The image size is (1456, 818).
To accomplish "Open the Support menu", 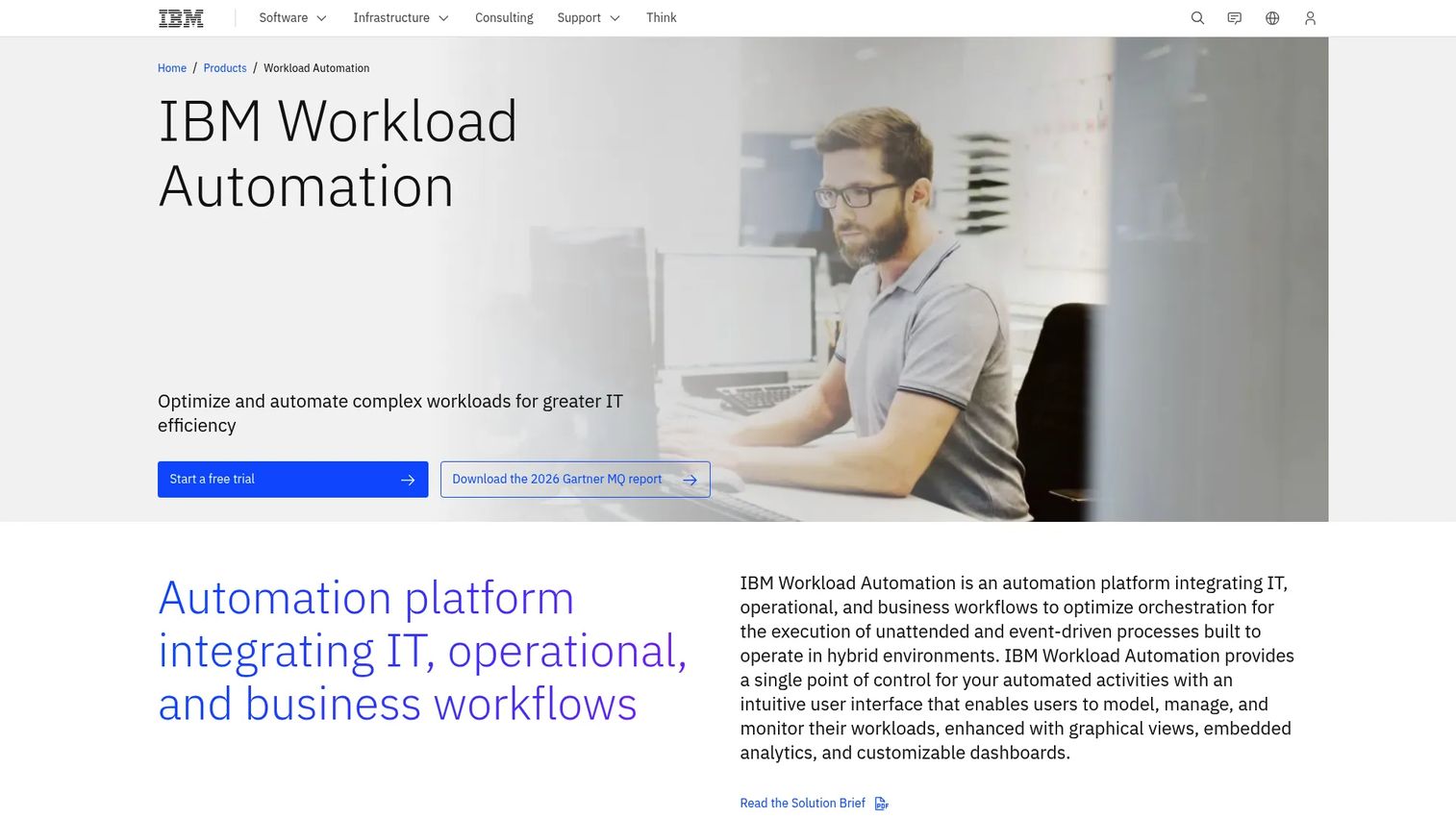I will coord(589,18).
